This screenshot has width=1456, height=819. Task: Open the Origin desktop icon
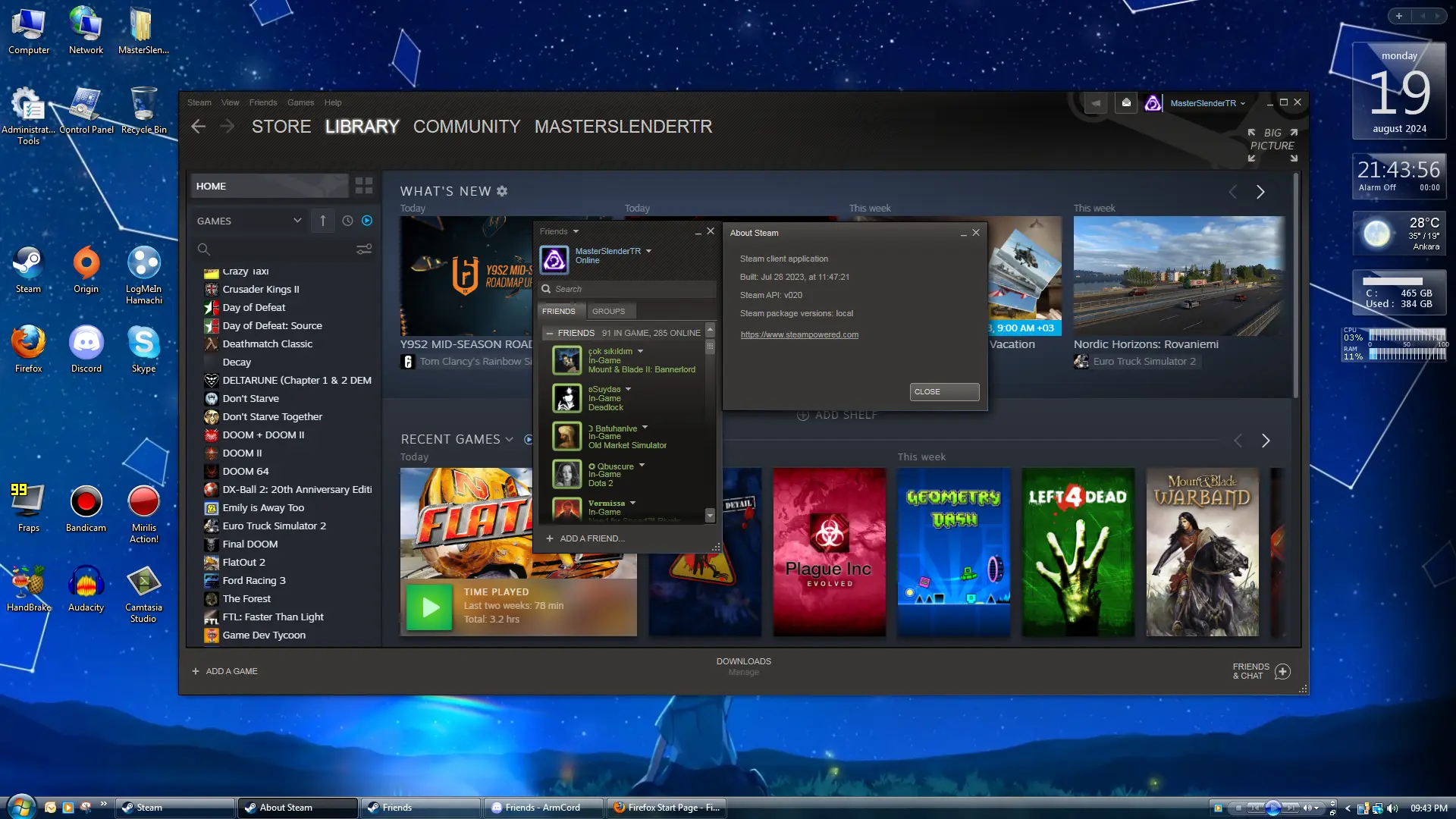click(x=86, y=269)
